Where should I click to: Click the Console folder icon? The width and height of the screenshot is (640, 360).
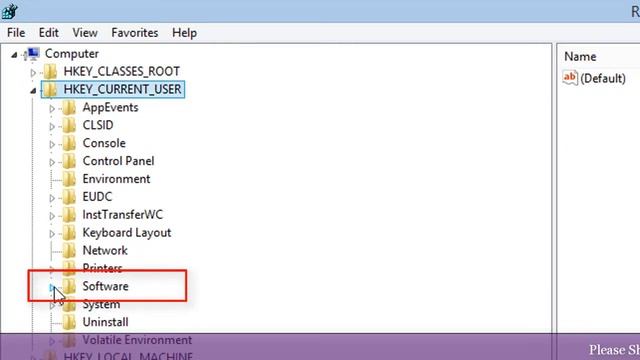pyautogui.click(x=69, y=143)
